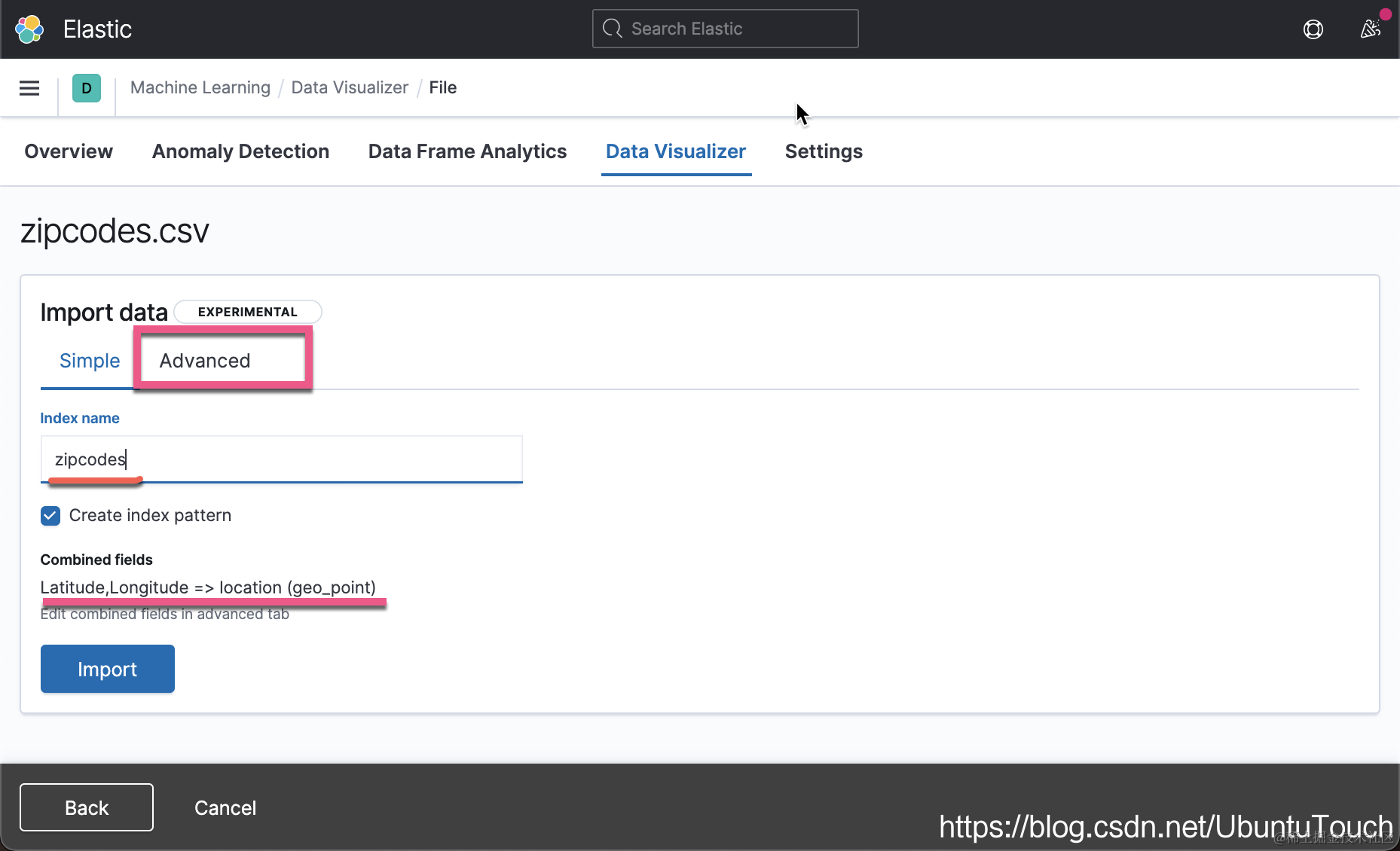Click 'Edit combined fields in advanced tab' text
The height and width of the screenshot is (851, 1400).
(x=164, y=615)
